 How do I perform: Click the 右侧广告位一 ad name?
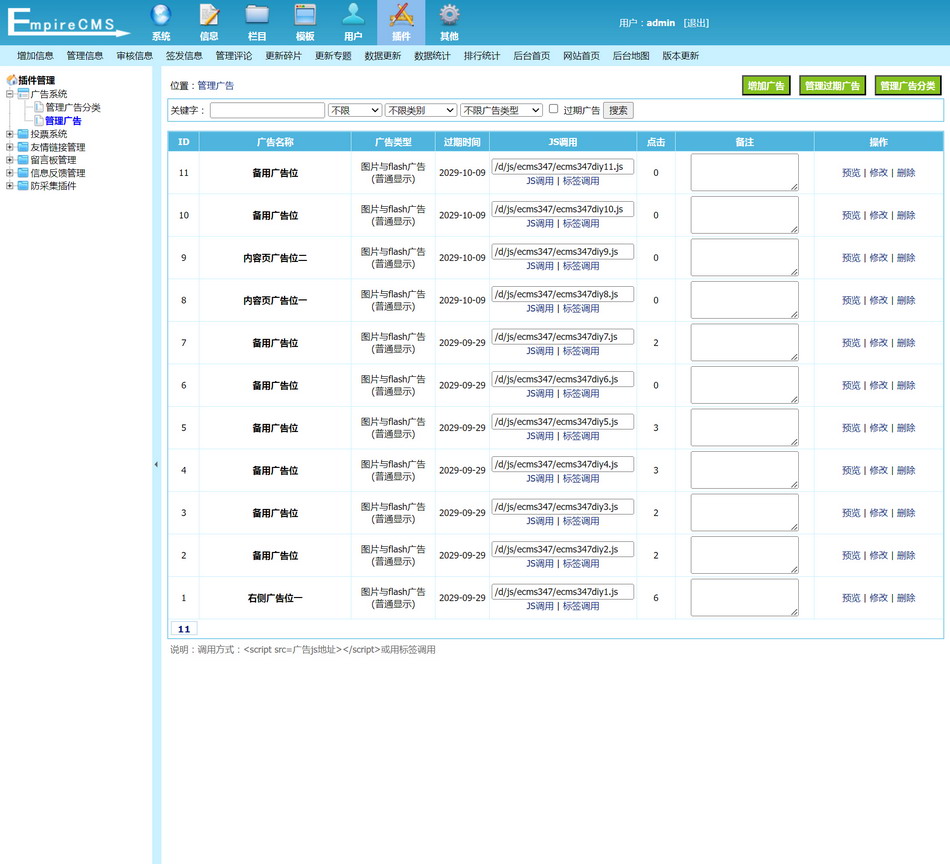(x=275, y=598)
